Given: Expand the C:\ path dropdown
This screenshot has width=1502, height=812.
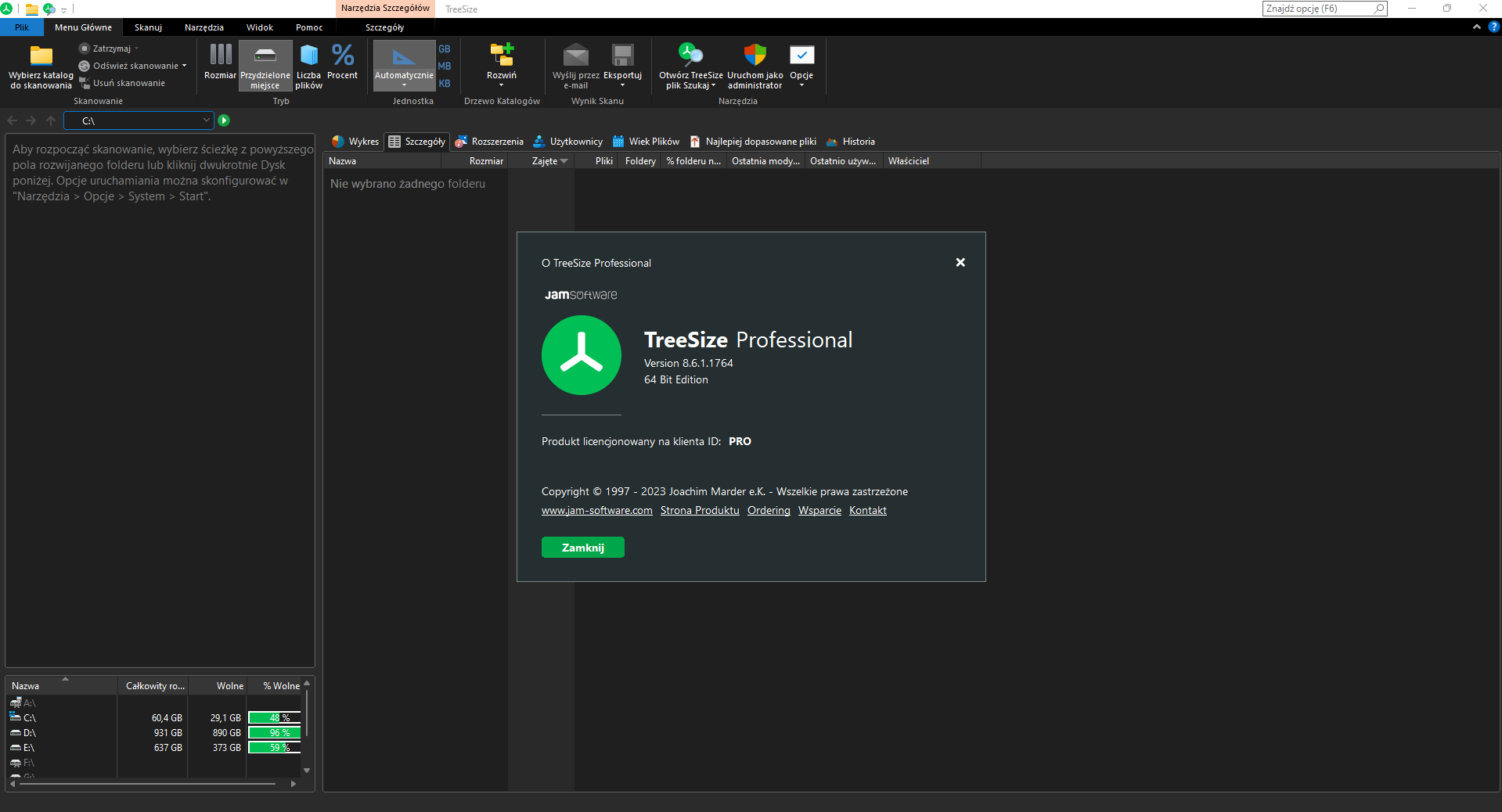Looking at the screenshot, I should 207,120.
